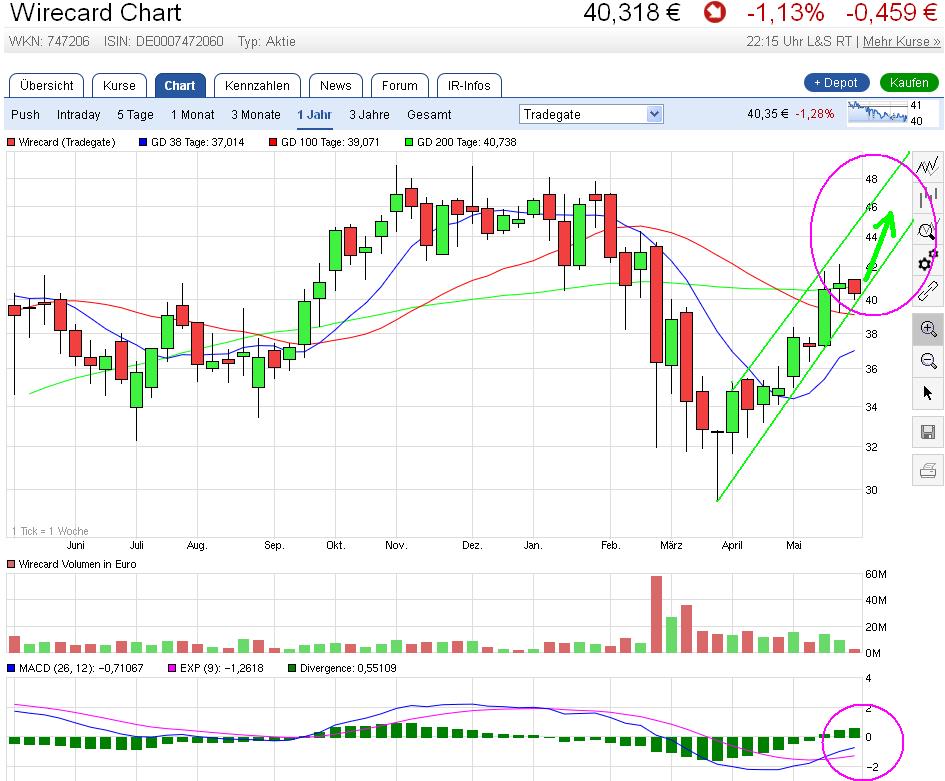Click the red down-trend arrow icon
Image resolution: width=945 pixels, height=781 pixels.
[714, 13]
